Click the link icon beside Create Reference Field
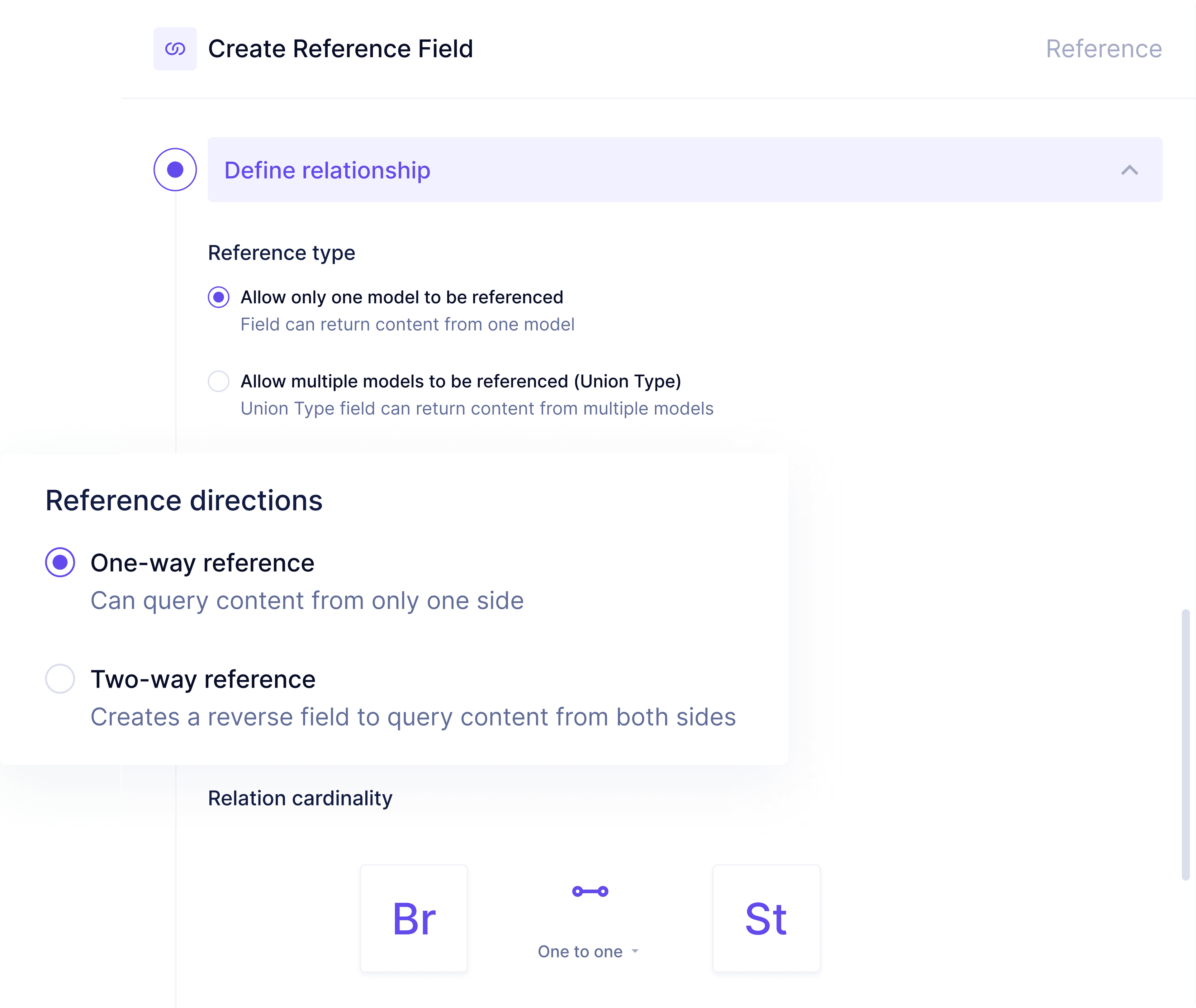The image size is (1196, 1008). pyautogui.click(x=175, y=49)
